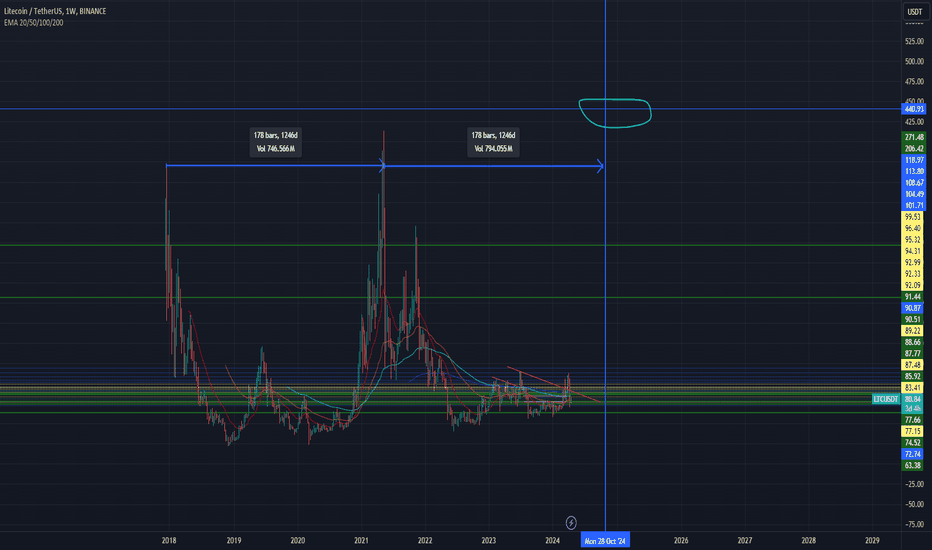
Task: Select the 95.32 yellow price label
Action: [x=912, y=240]
